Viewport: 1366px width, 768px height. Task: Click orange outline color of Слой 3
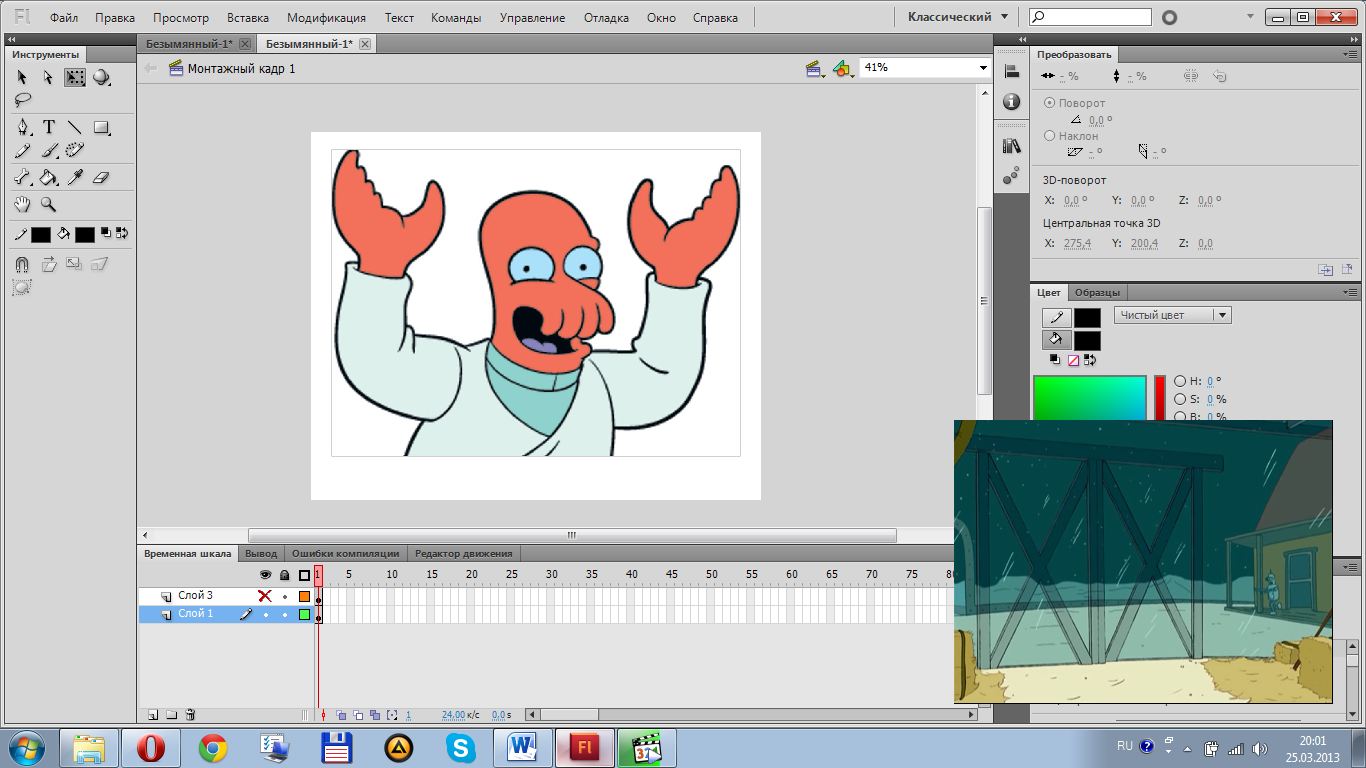[304, 596]
